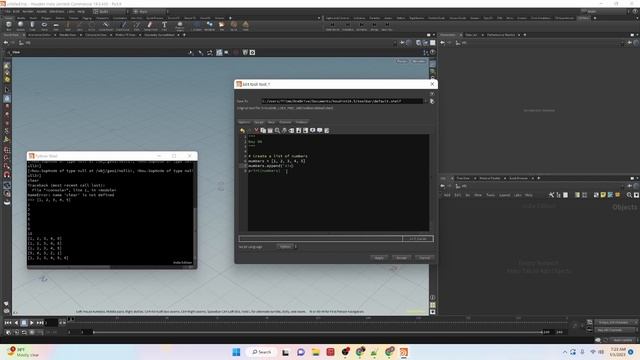The width and height of the screenshot is (640, 360).
Task: Select the Box shelf tool
Action: tap(9, 26)
